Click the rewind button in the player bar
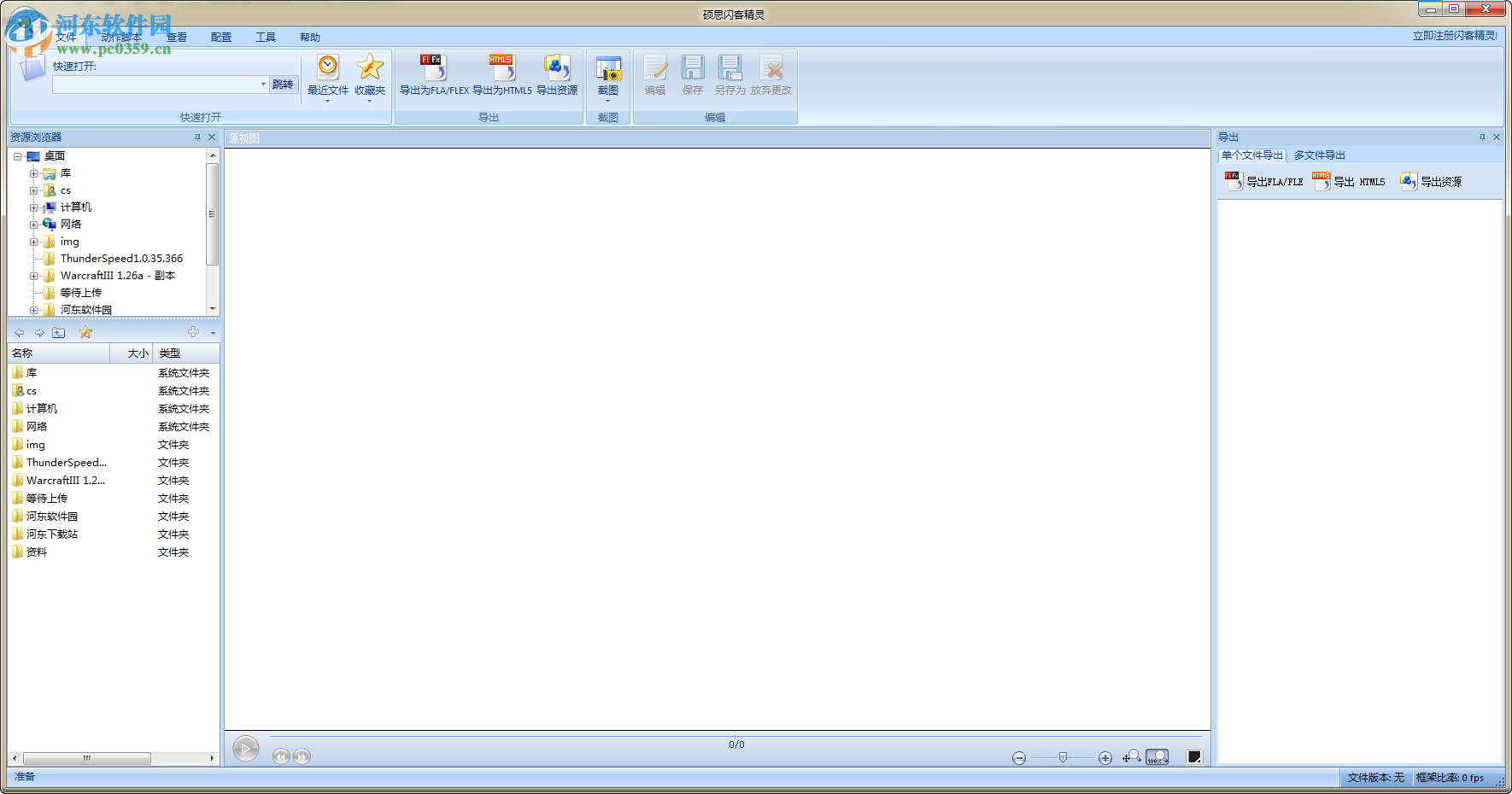 coord(281,756)
